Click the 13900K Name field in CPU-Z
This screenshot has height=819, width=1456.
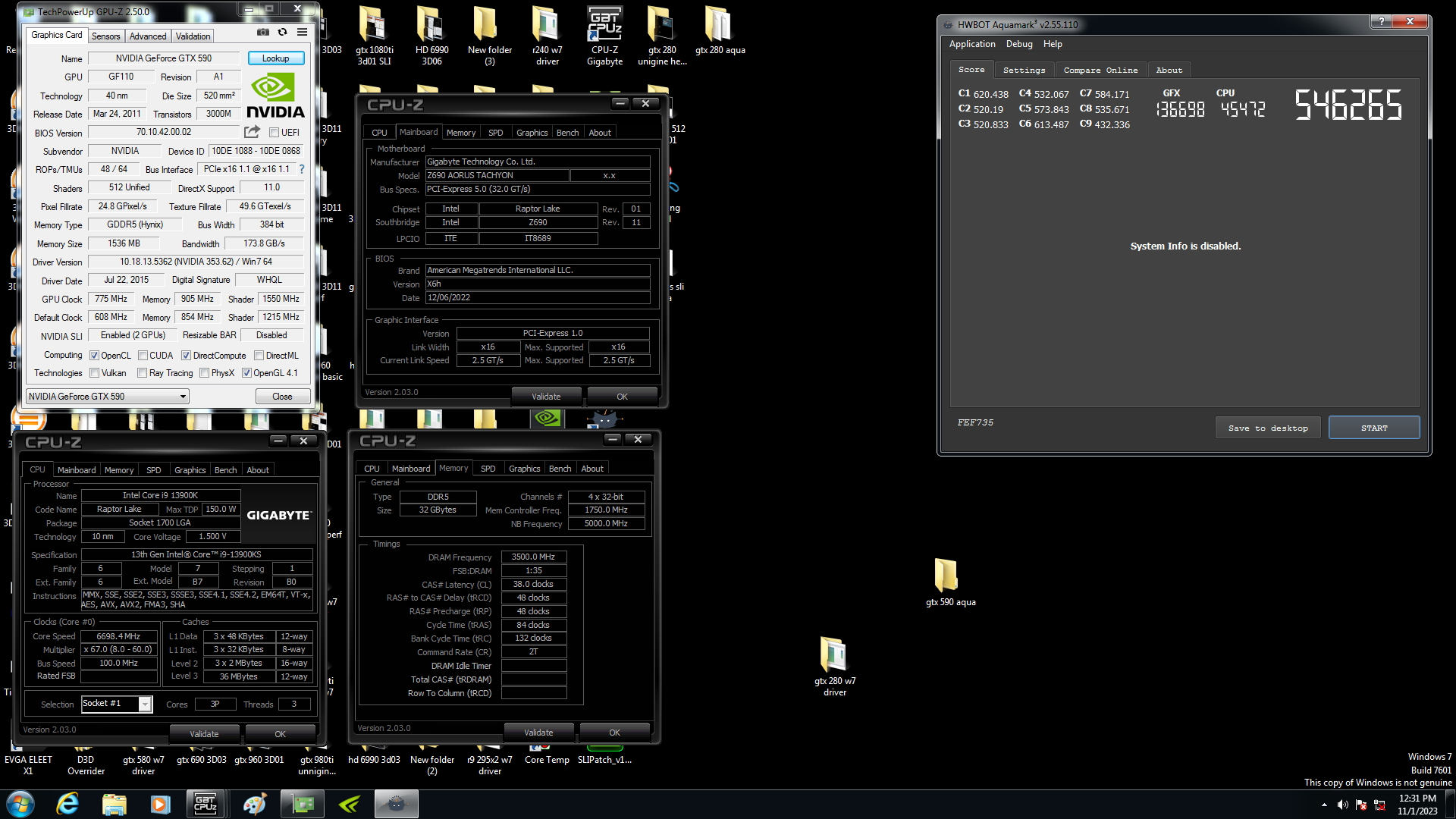point(160,495)
